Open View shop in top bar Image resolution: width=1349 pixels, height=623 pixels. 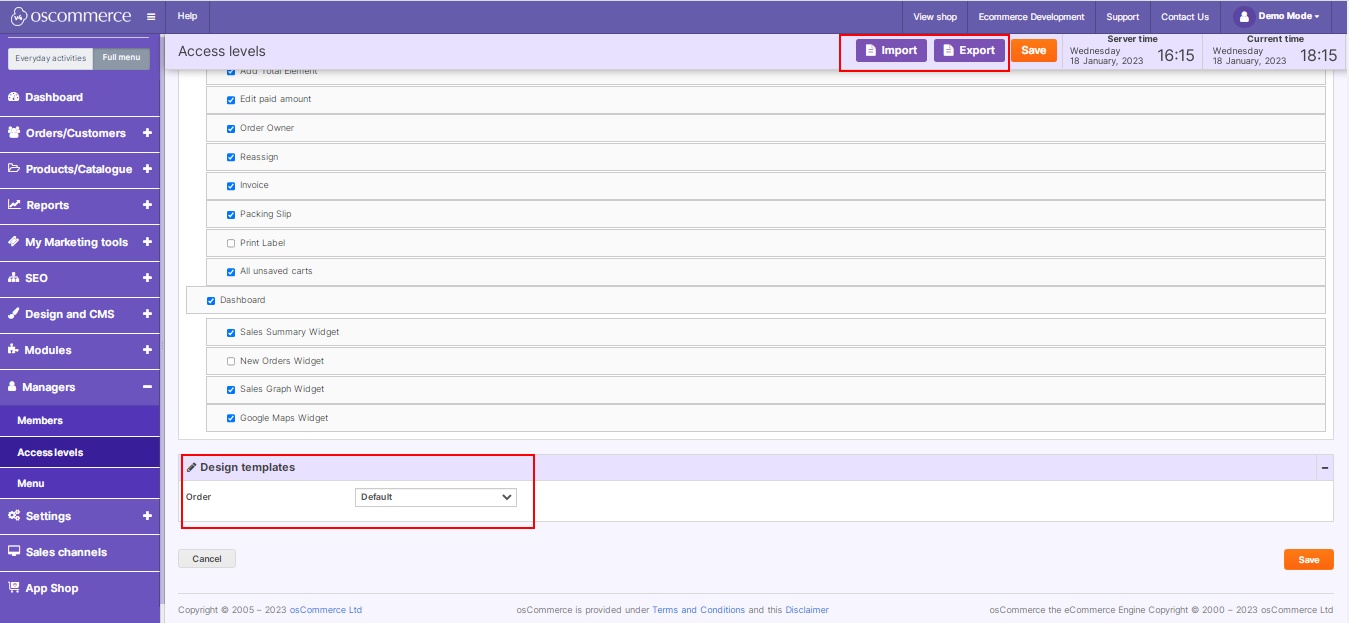coord(935,17)
